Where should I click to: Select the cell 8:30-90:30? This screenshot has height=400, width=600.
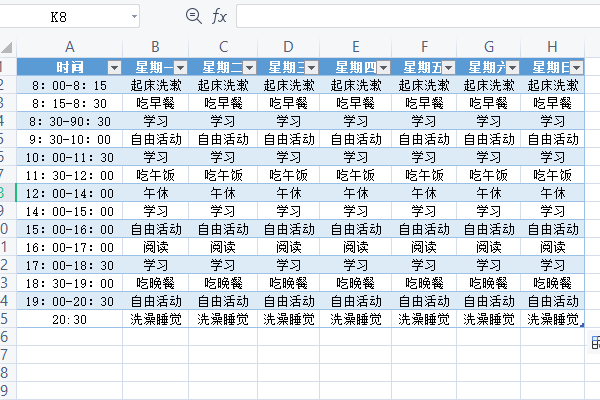point(70,121)
